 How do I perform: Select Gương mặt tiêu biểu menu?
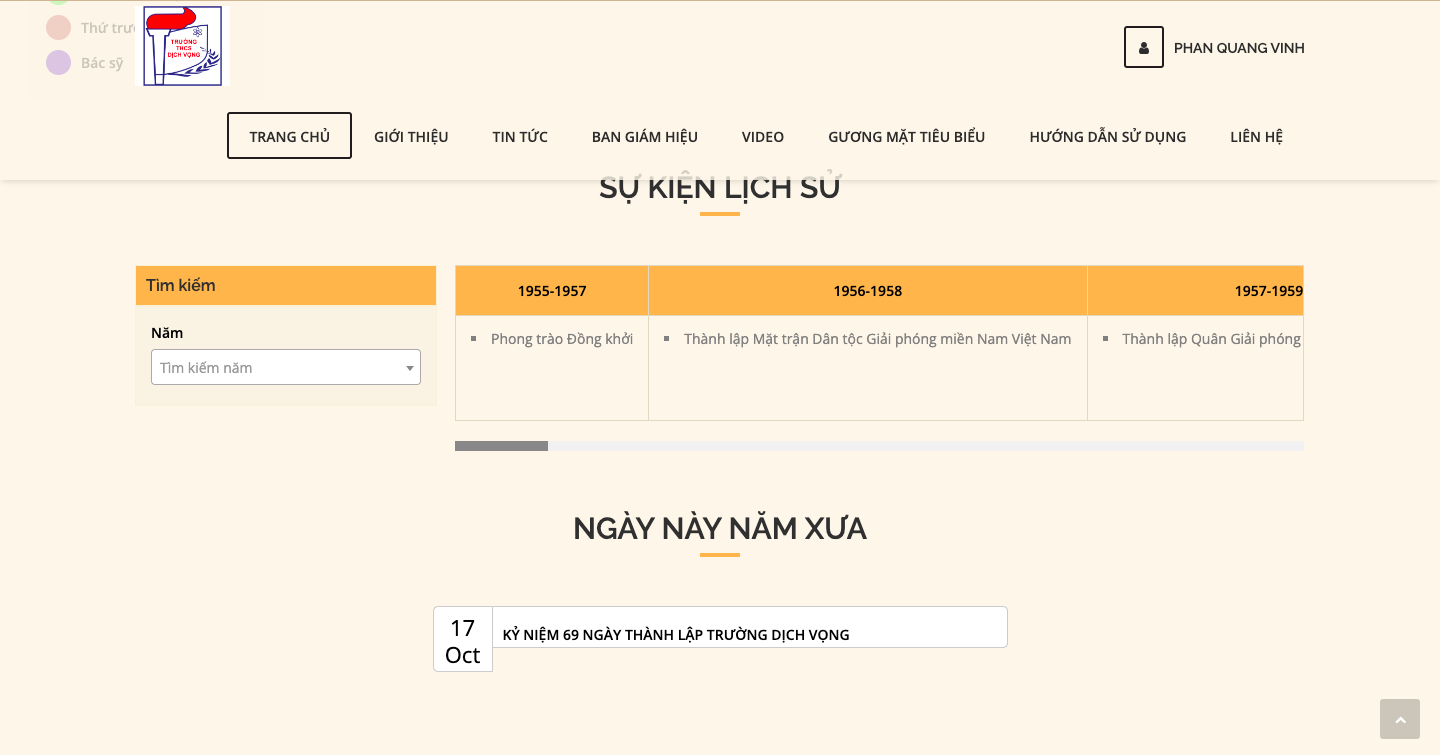[906, 136]
